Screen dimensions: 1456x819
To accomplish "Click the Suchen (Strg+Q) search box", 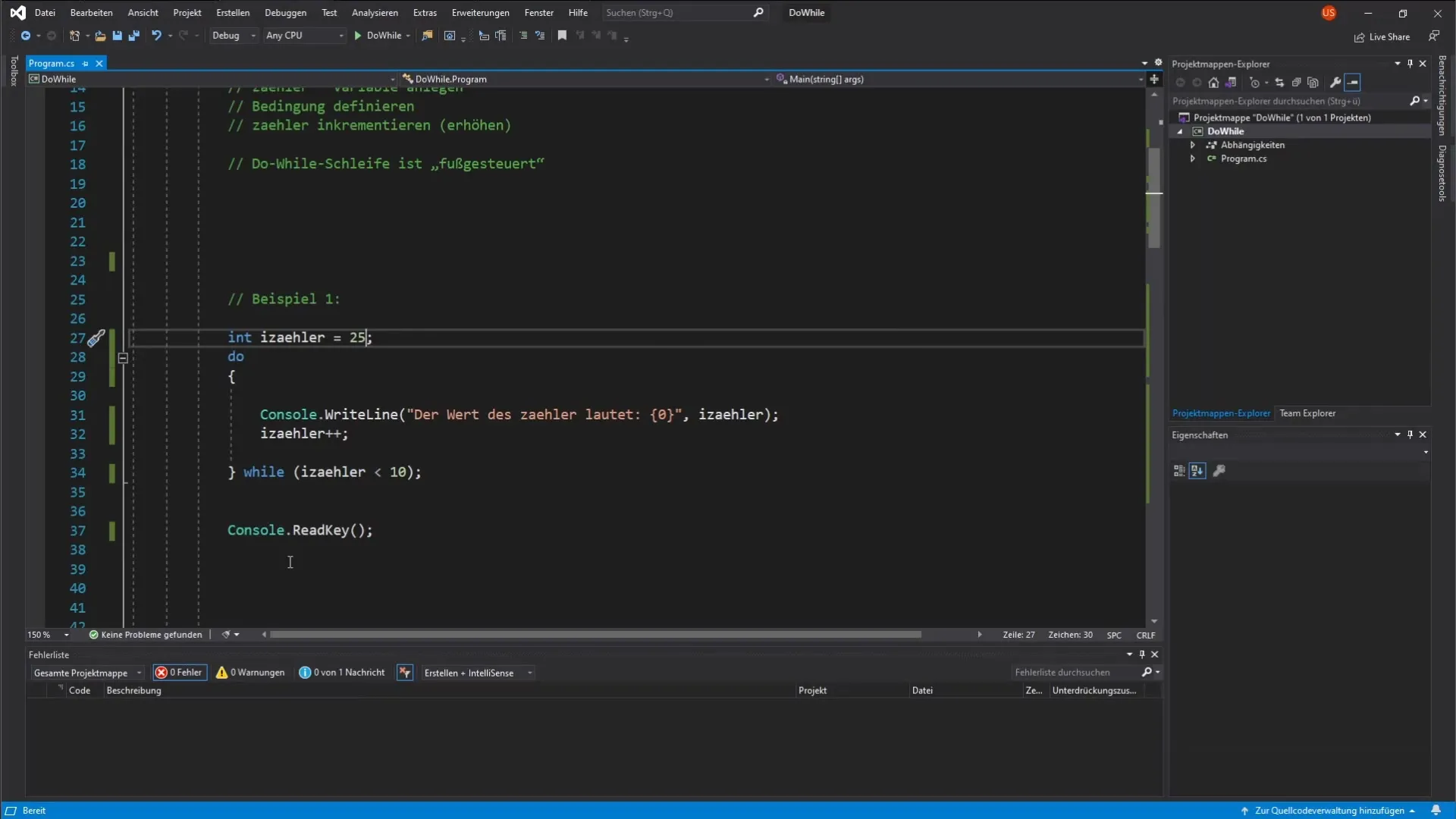I will 684,13.
